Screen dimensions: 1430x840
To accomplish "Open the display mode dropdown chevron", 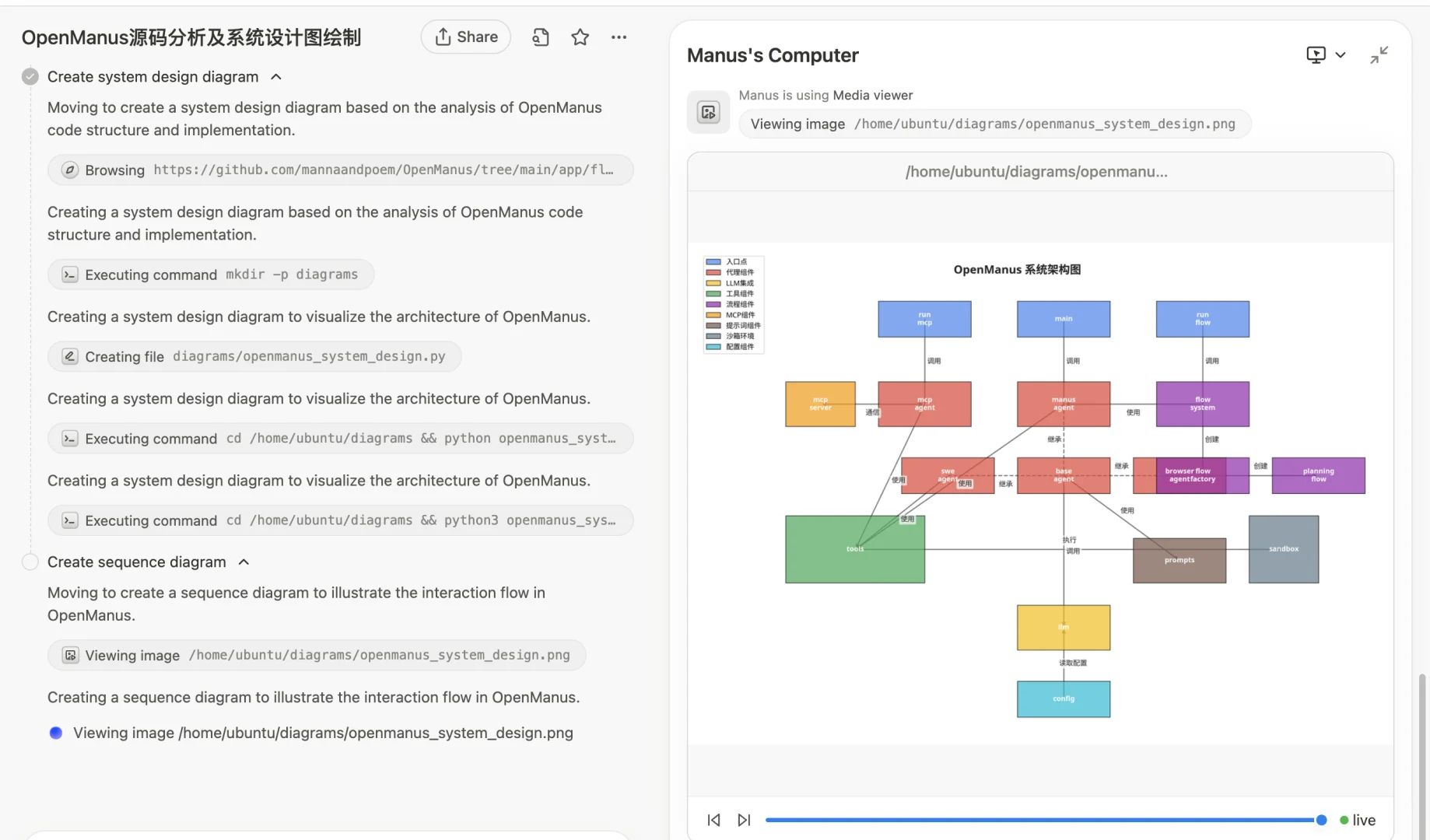I will [1341, 54].
